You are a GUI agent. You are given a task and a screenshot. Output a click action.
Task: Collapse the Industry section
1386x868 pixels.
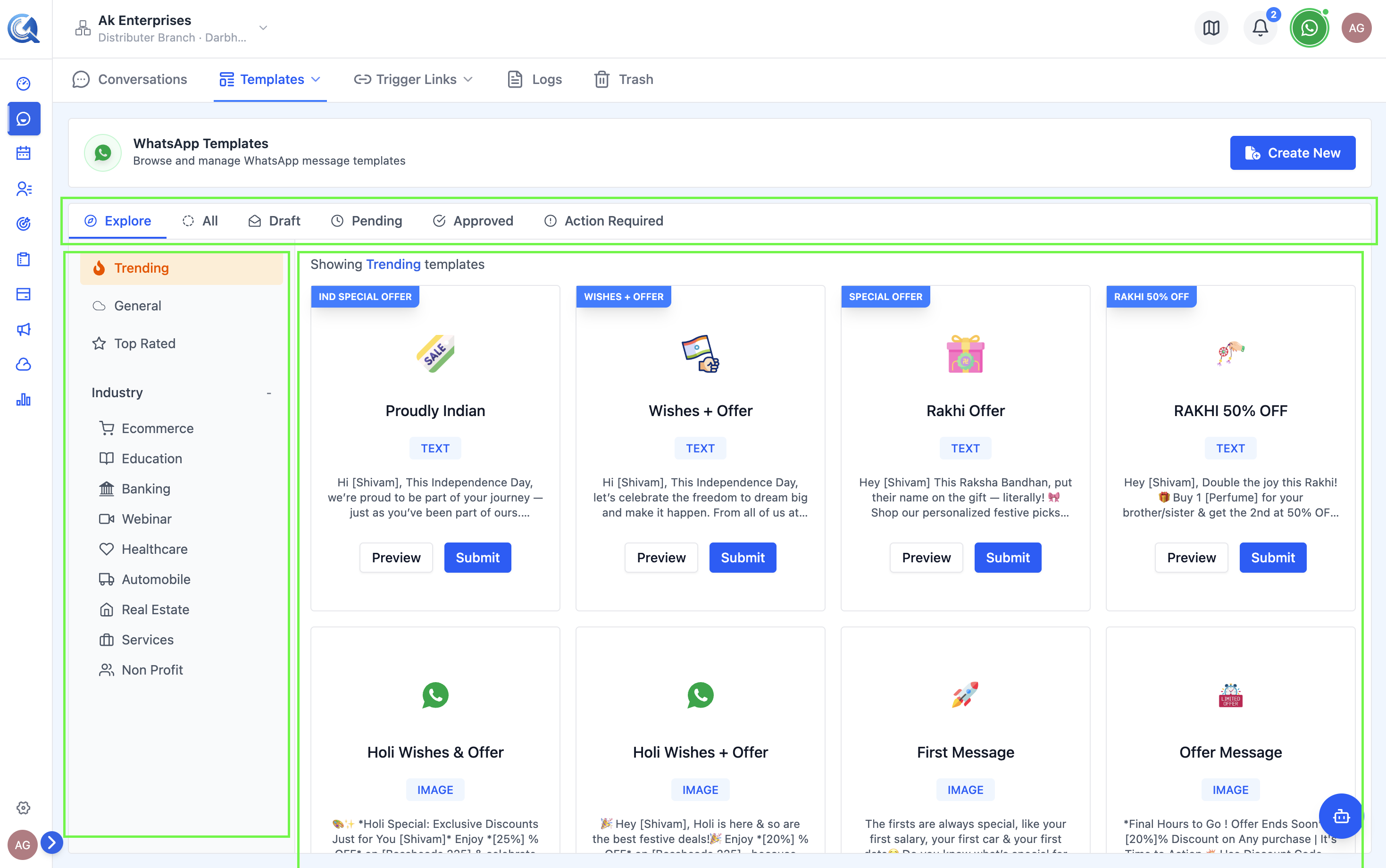268,392
